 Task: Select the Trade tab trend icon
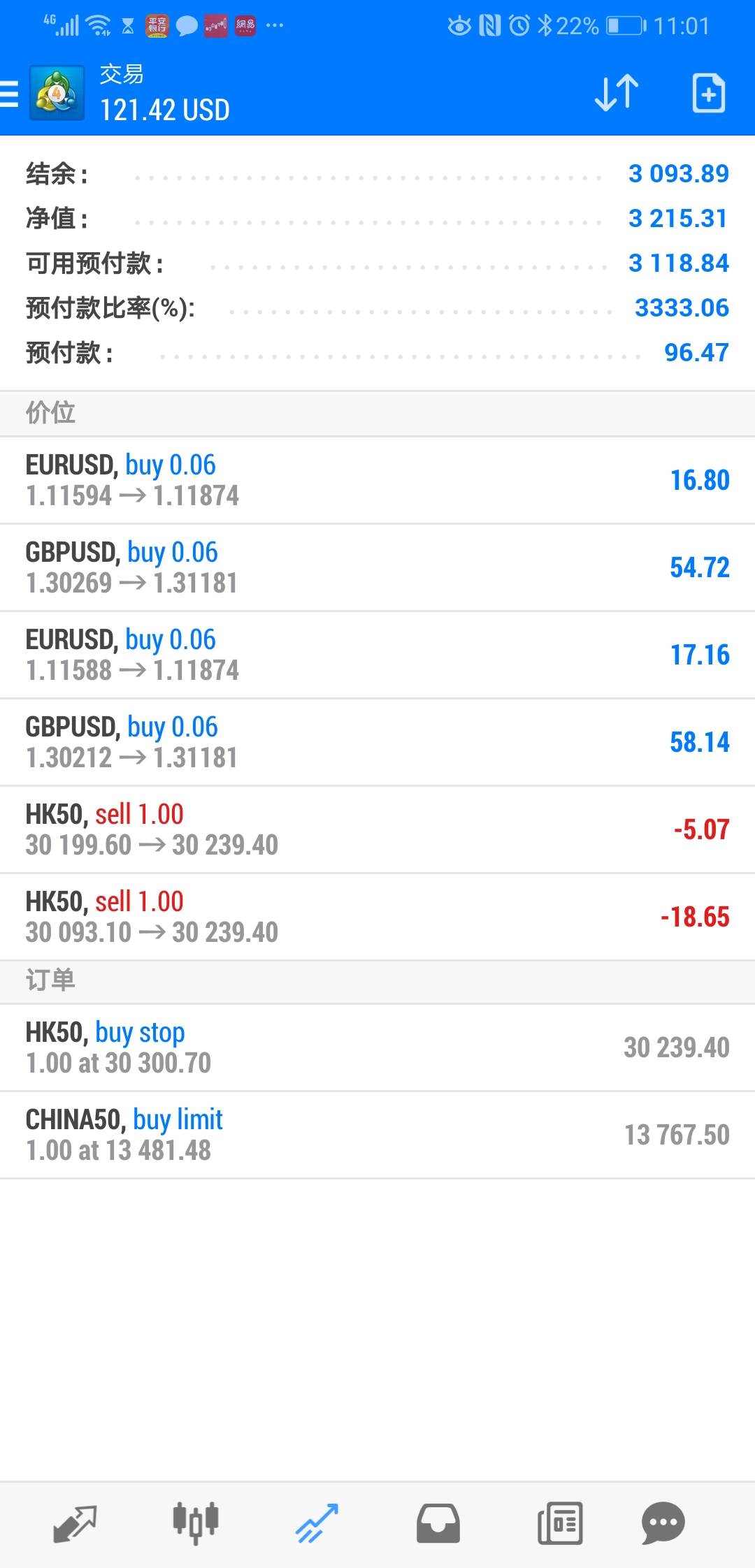click(317, 1523)
